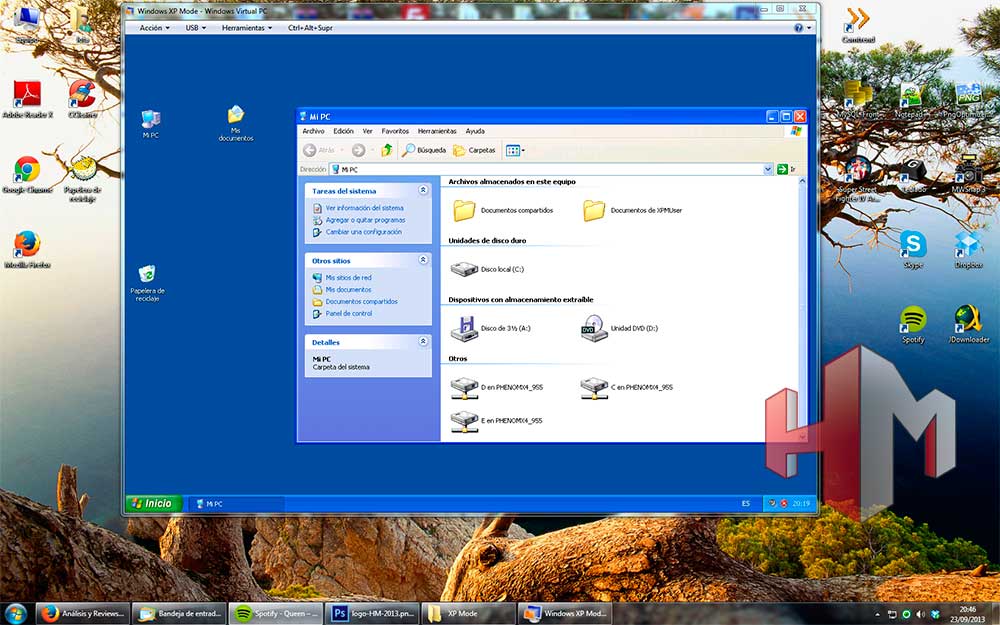
Task: Collapse the Otros sitios panel
Action: [x=422, y=260]
